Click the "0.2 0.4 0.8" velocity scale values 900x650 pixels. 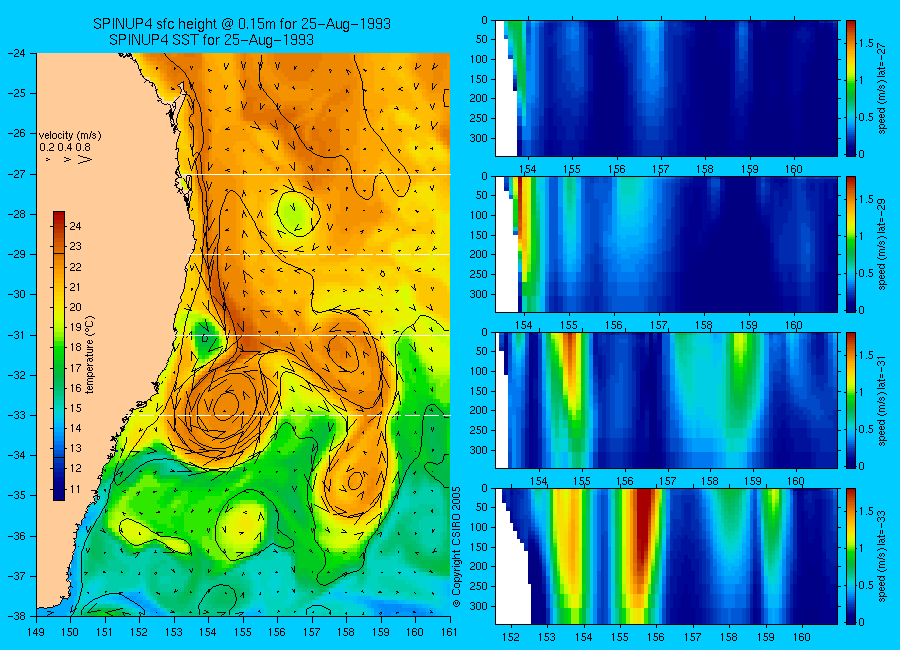click(65, 147)
